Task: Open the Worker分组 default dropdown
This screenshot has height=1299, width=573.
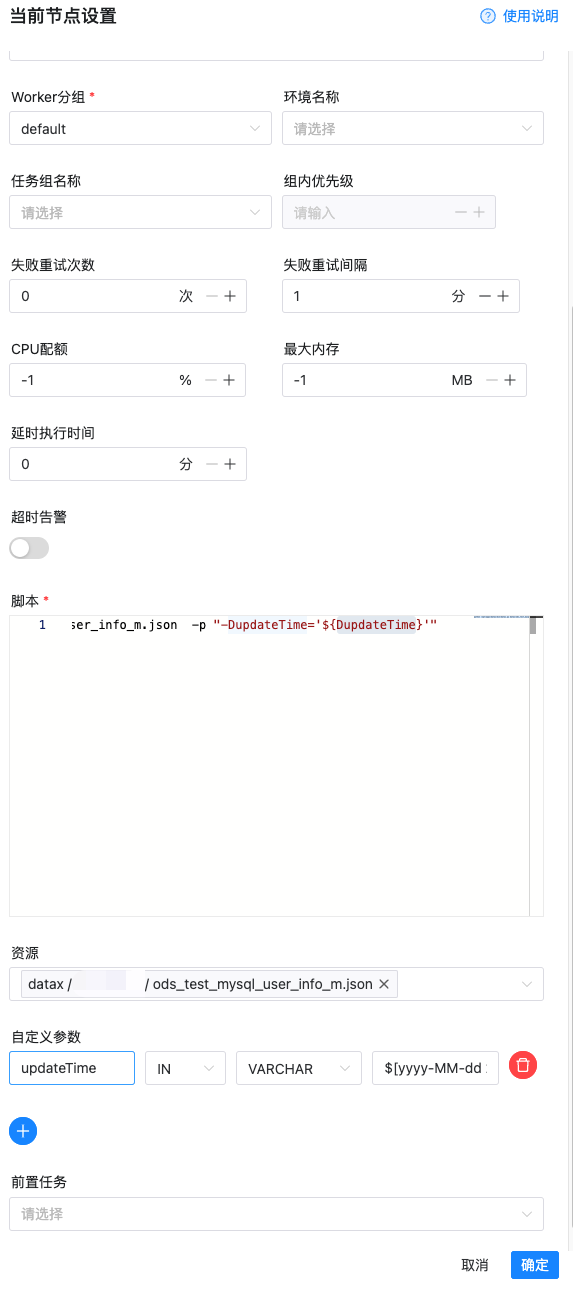Action: point(140,129)
